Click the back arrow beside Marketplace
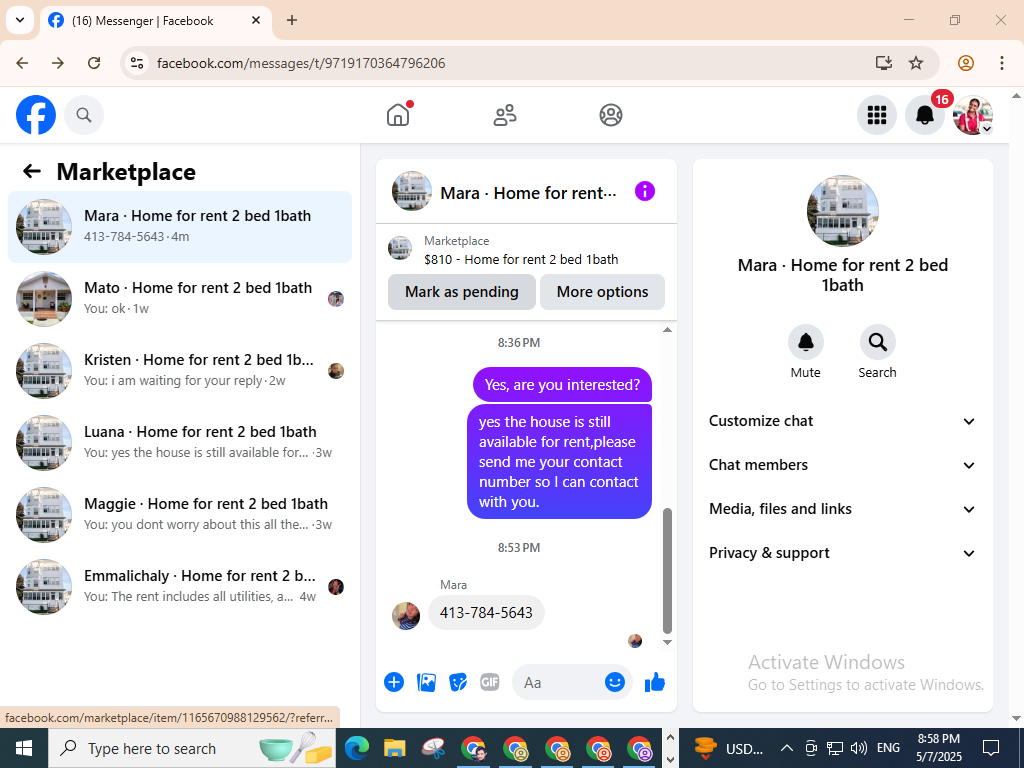The width and height of the screenshot is (1024, 768). pyautogui.click(x=32, y=171)
